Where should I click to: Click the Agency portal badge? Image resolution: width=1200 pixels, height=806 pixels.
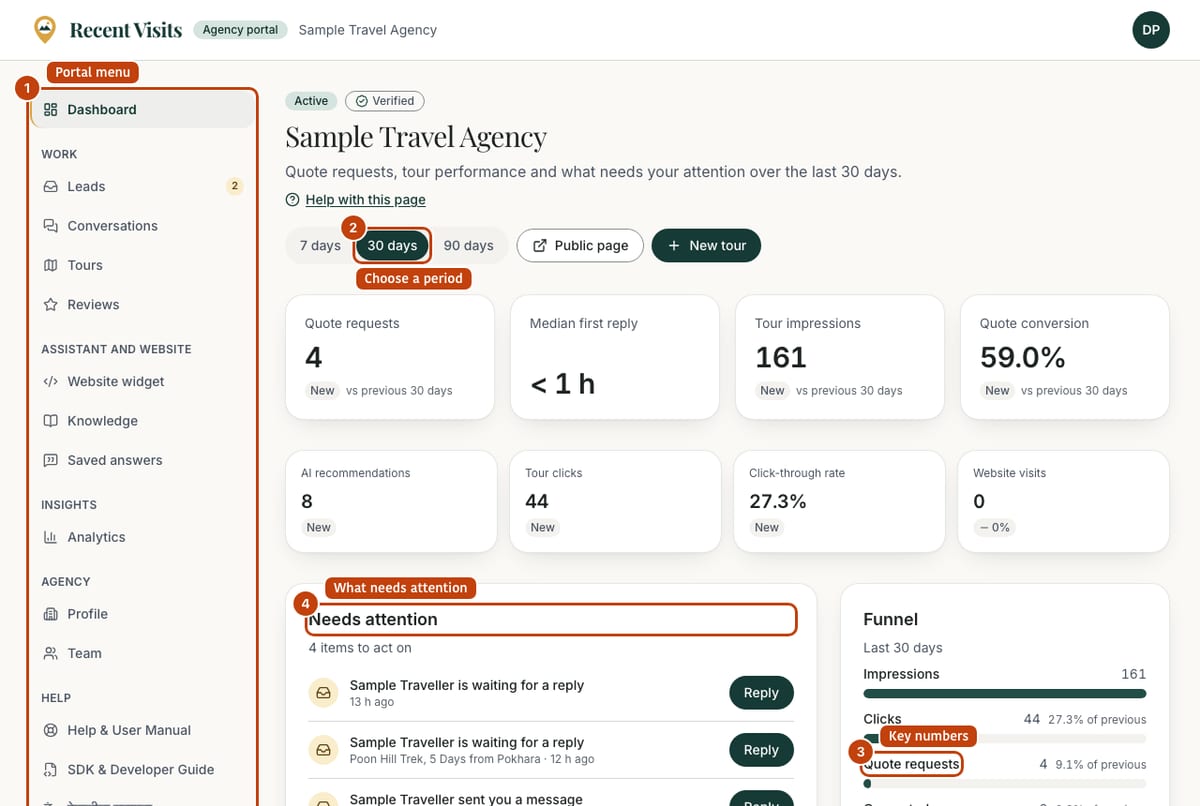[x=240, y=30]
